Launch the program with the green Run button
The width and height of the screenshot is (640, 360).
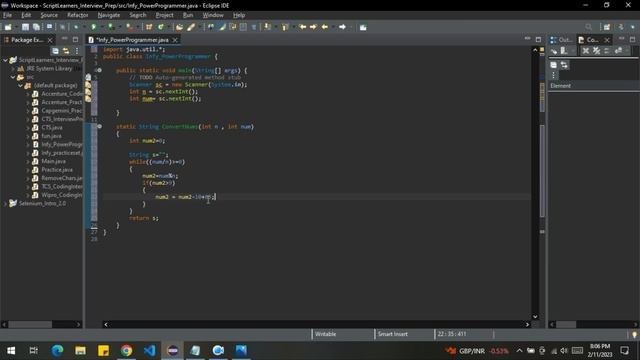pyautogui.click(x=93, y=27)
